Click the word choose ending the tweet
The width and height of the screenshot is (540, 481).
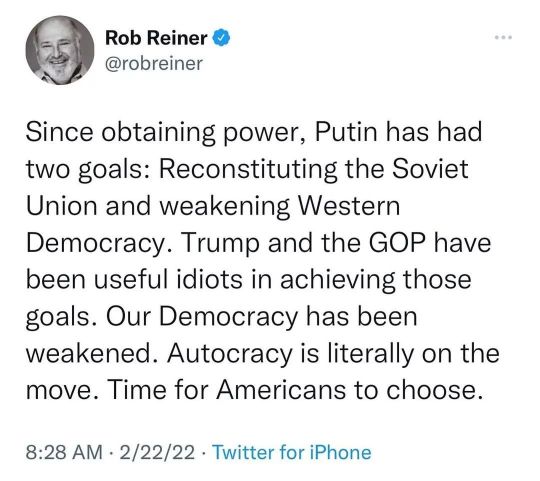(x=430, y=390)
